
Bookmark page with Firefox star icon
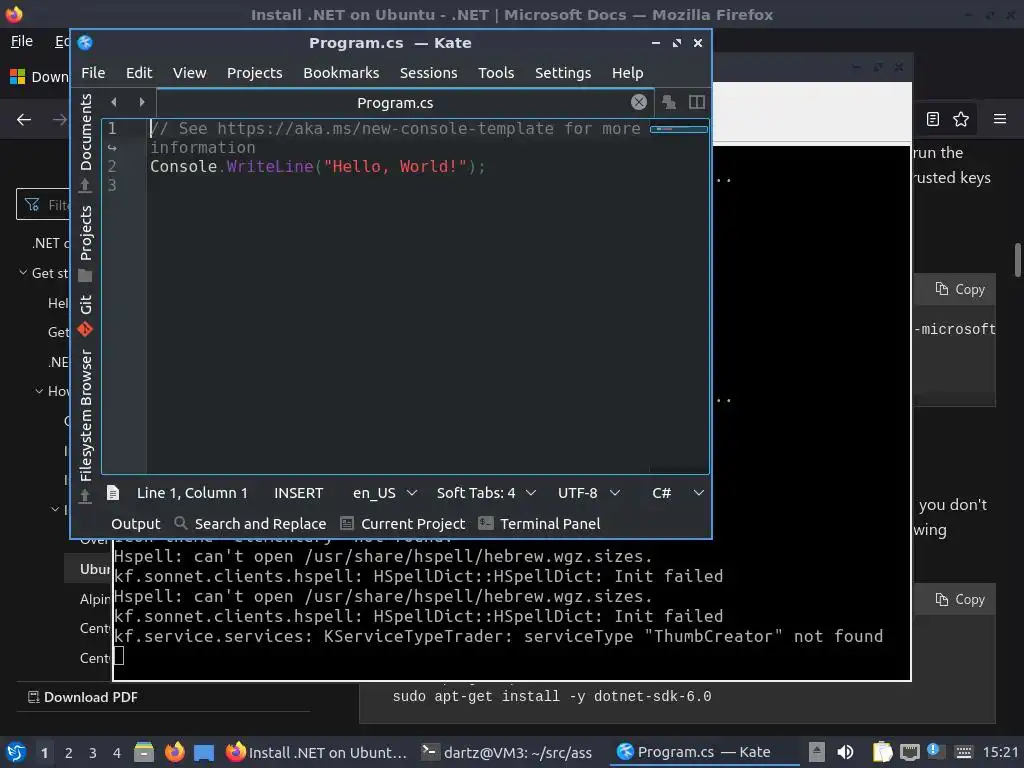pyautogui.click(x=961, y=119)
